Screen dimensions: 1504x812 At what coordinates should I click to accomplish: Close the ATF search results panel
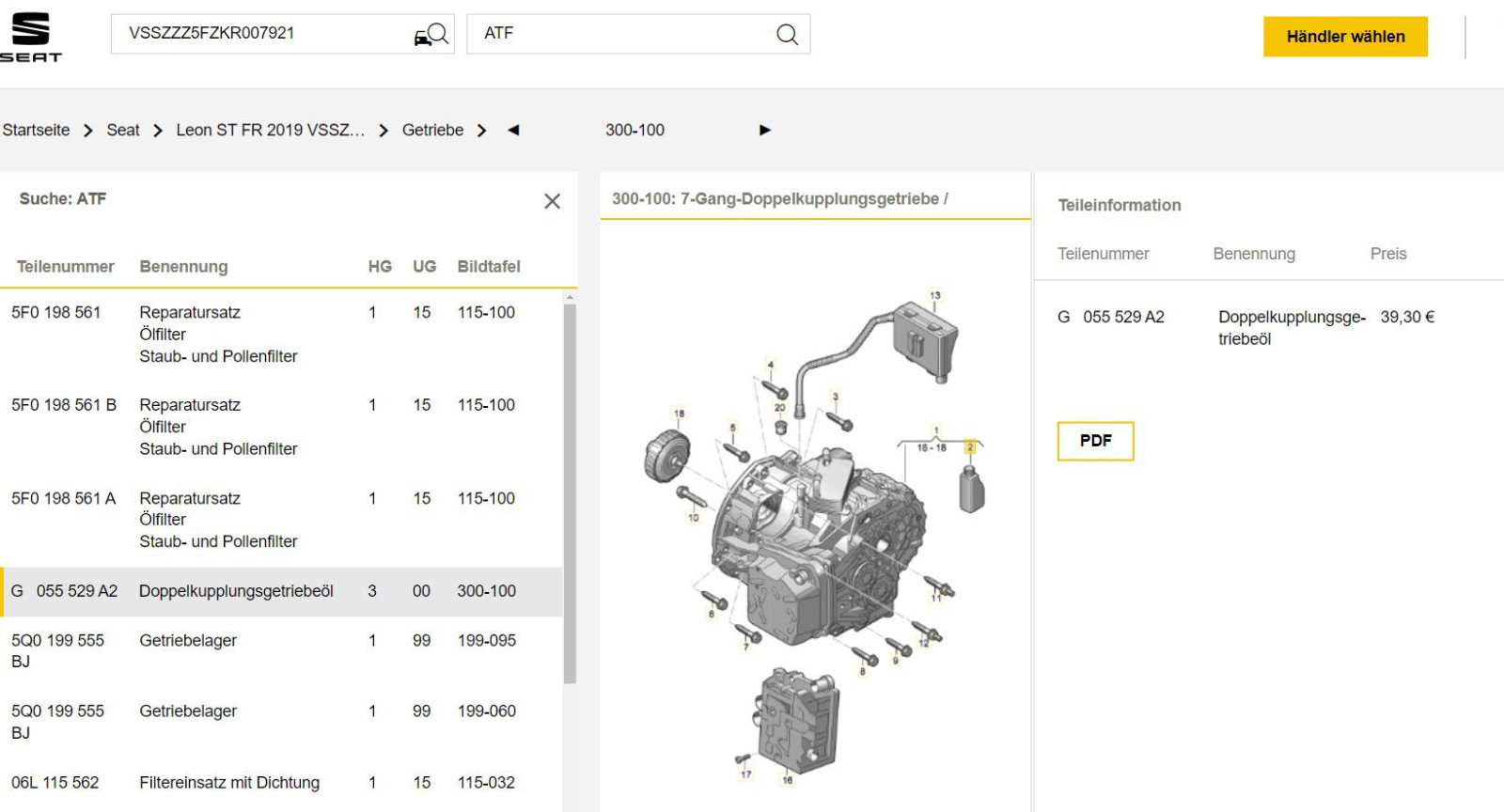click(x=552, y=201)
